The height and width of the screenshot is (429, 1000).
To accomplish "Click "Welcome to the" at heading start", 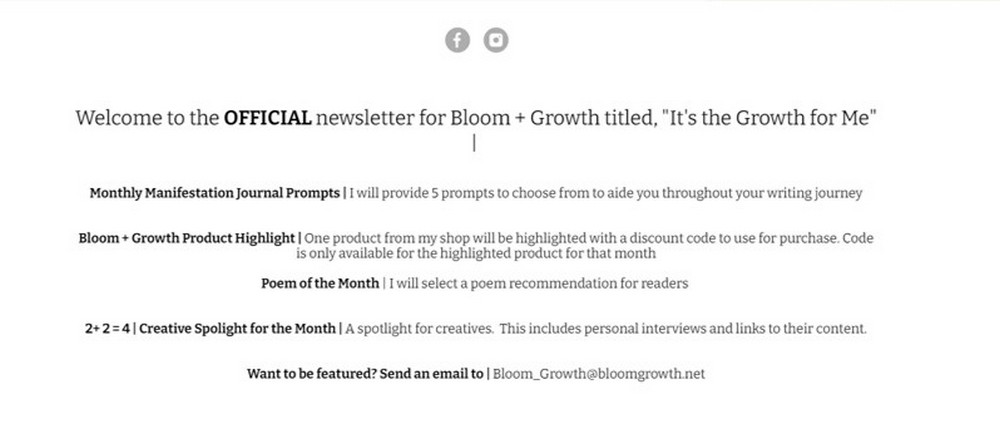I will pos(147,118).
